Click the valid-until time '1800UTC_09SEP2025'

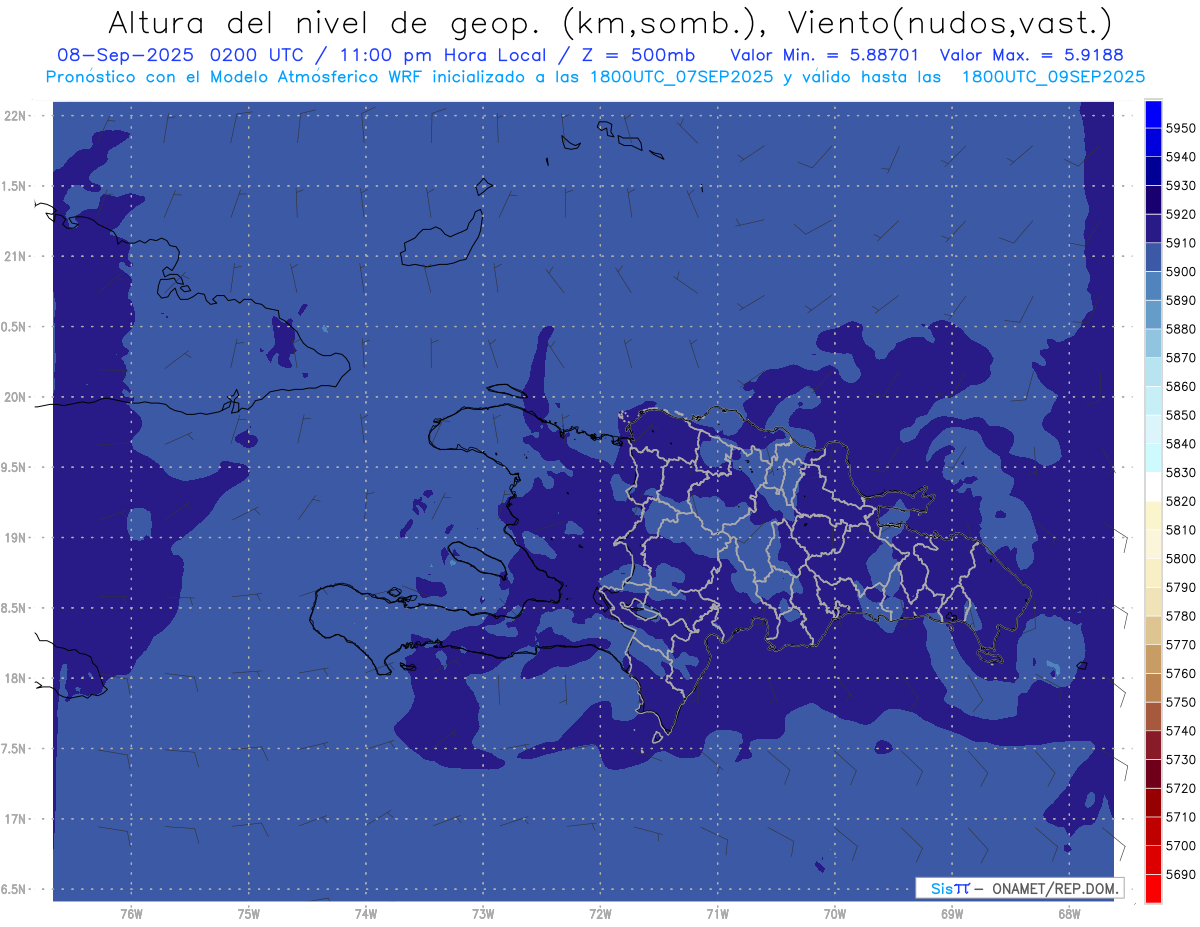click(x=1053, y=77)
